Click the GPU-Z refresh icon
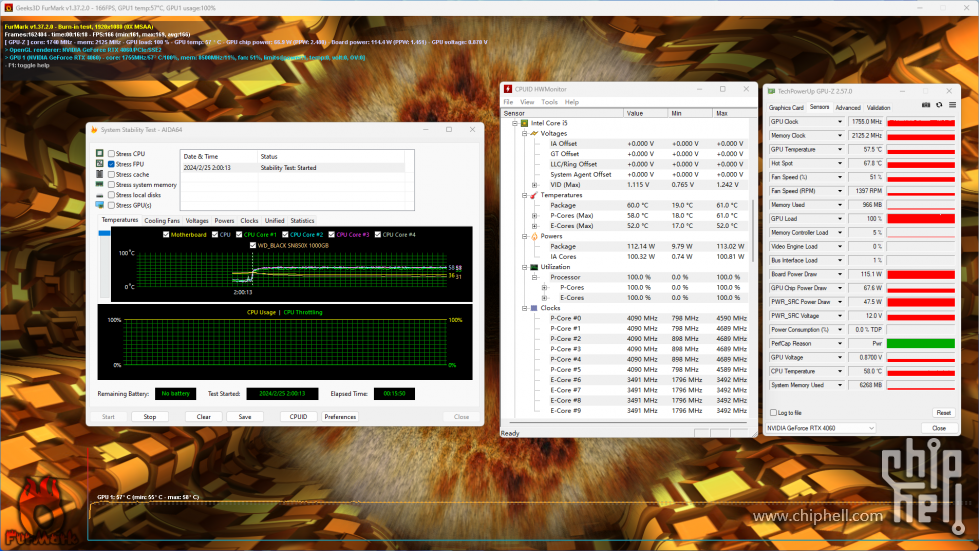Viewport: 979px width, 551px height. (x=939, y=105)
